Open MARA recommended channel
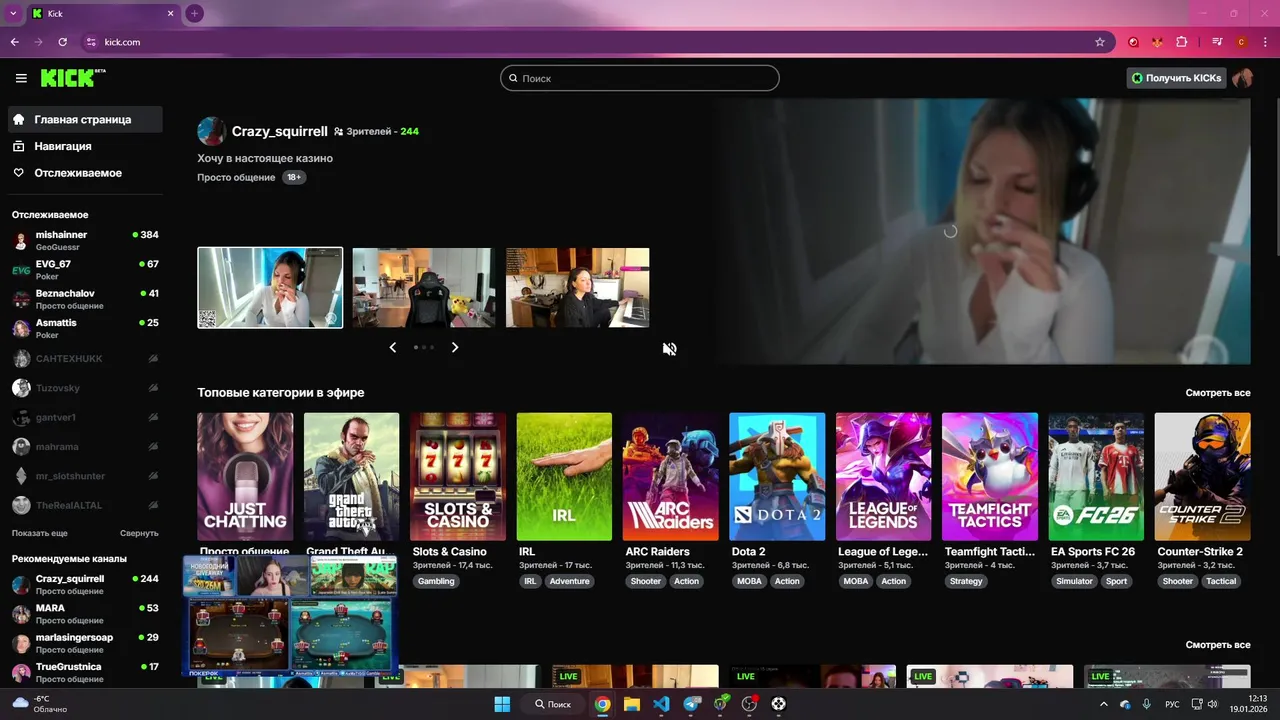Image resolution: width=1280 pixels, height=720 pixels. pyautogui.click(x=85, y=613)
